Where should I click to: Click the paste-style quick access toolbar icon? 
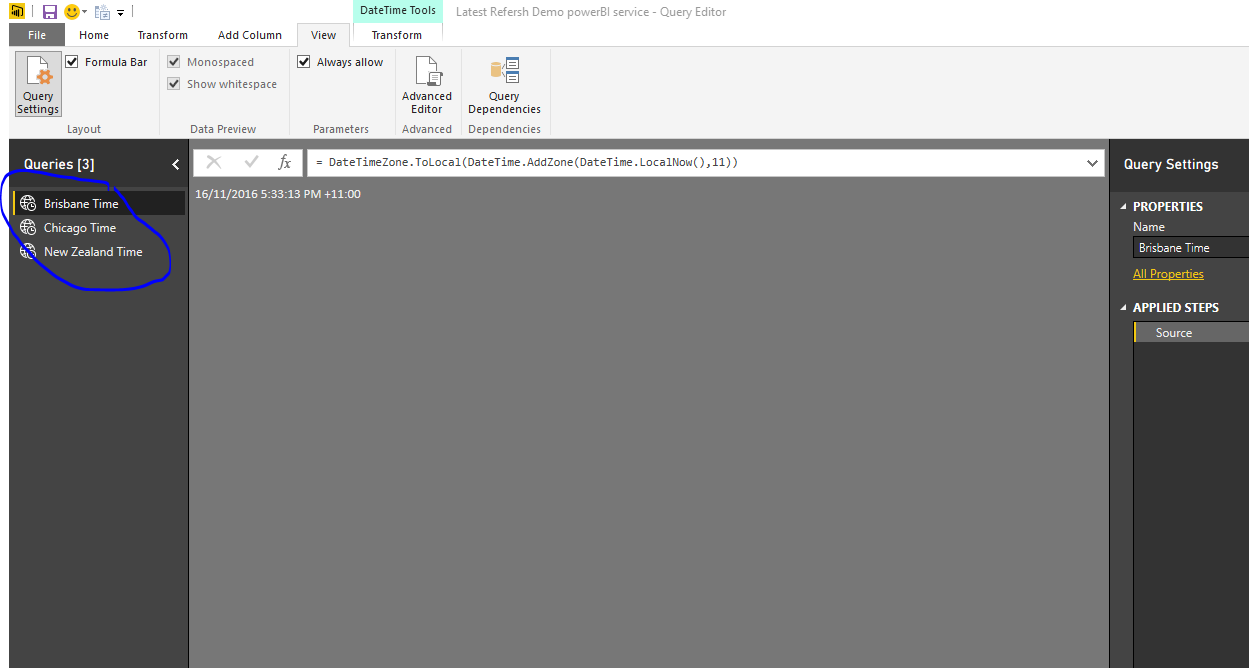[x=102, y=12]
